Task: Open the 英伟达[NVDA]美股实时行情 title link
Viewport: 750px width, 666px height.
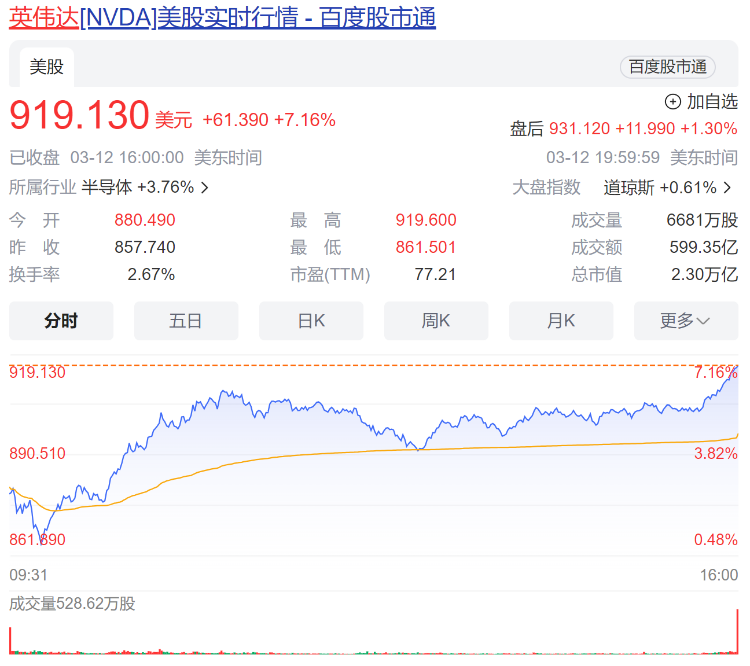Action: tap(222, 18)
